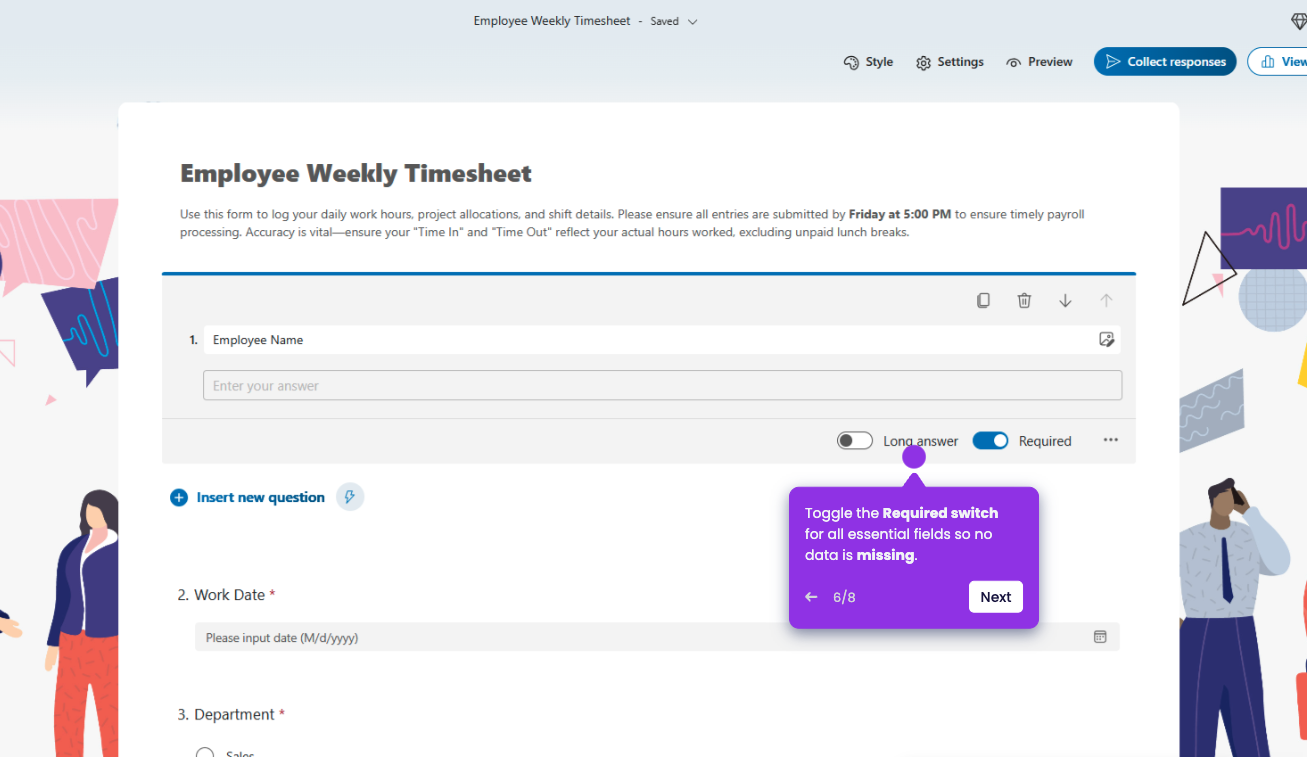This screenshot has height=757, width=1307.
Task: Insert new question
Action: [248, 497]
